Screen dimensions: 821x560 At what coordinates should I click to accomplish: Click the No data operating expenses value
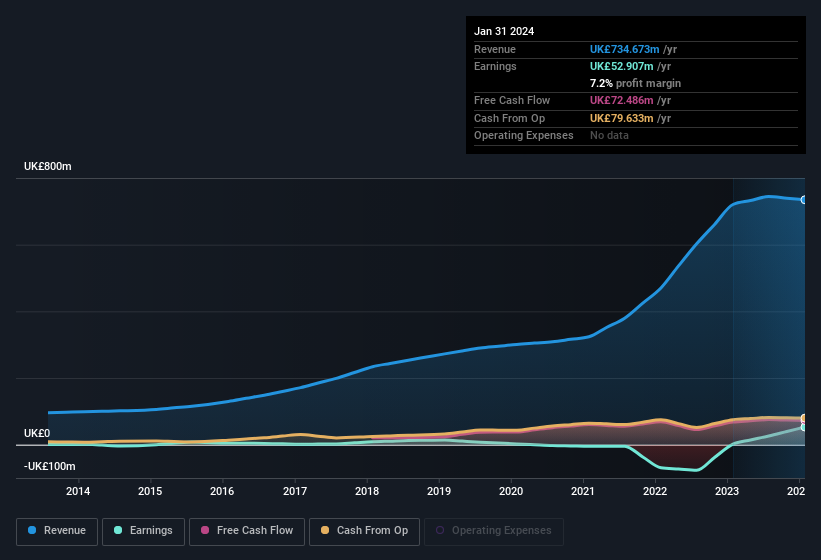click(609, 136)
